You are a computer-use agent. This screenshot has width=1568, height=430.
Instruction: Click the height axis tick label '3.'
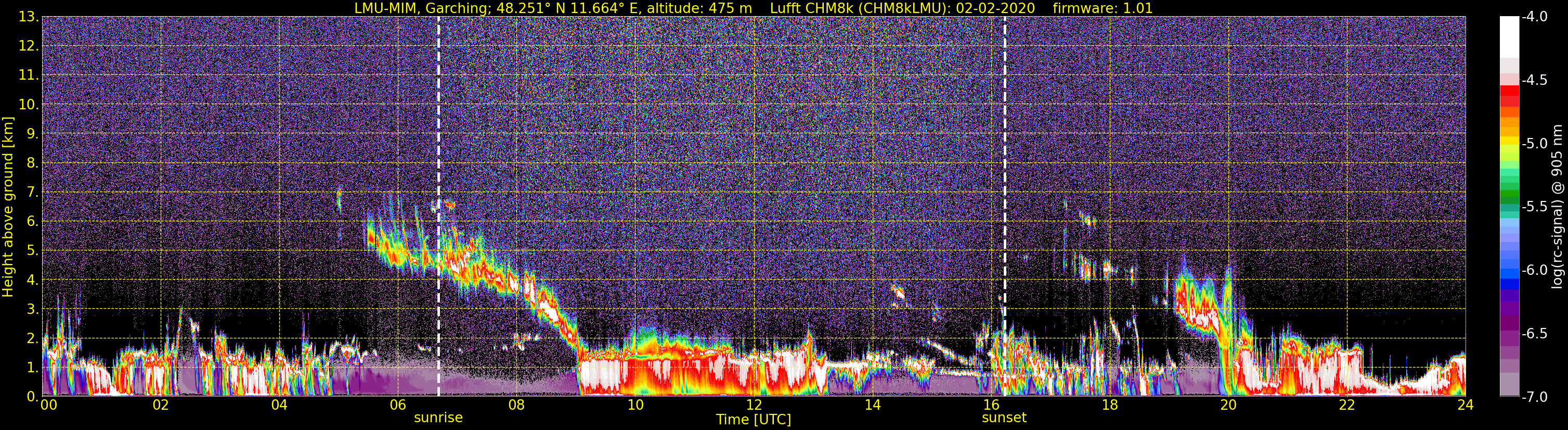33,309
